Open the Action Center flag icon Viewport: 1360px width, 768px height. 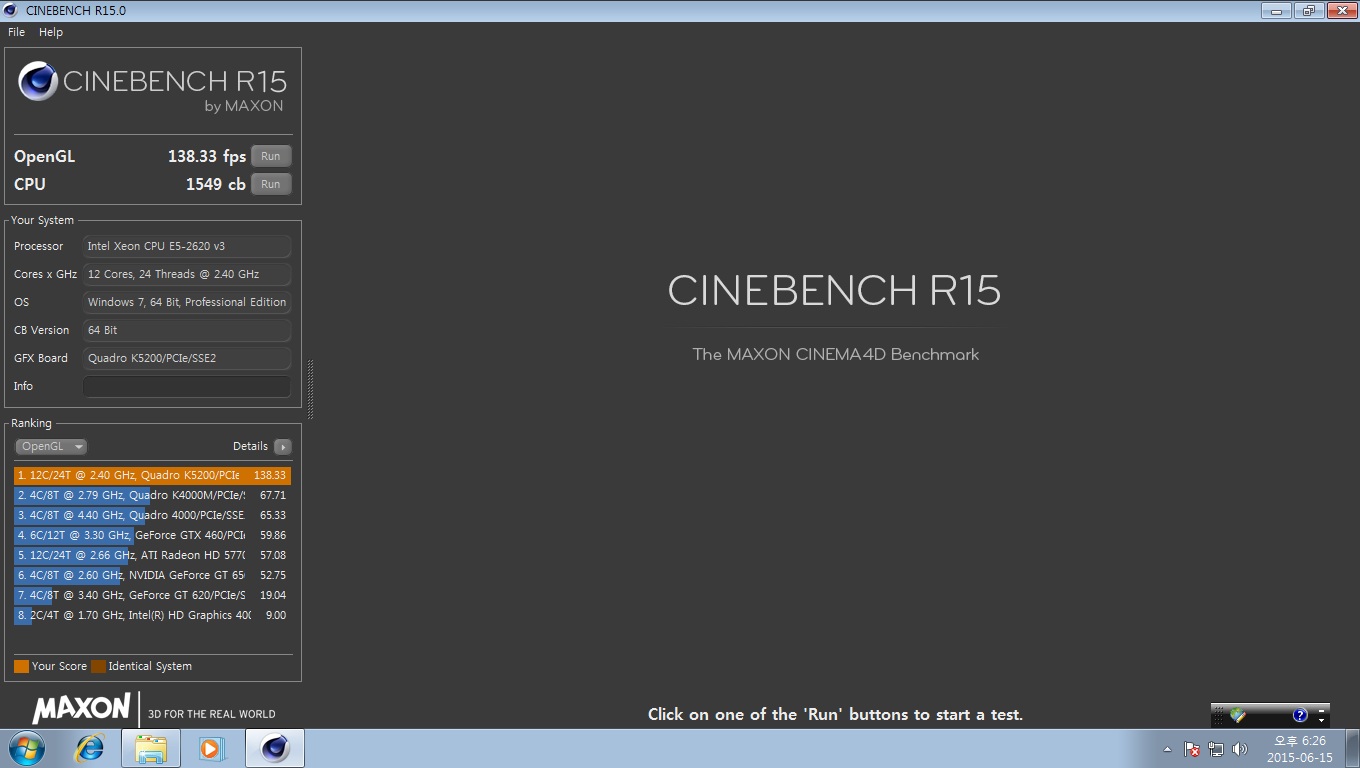click(x=1192, y=749)
